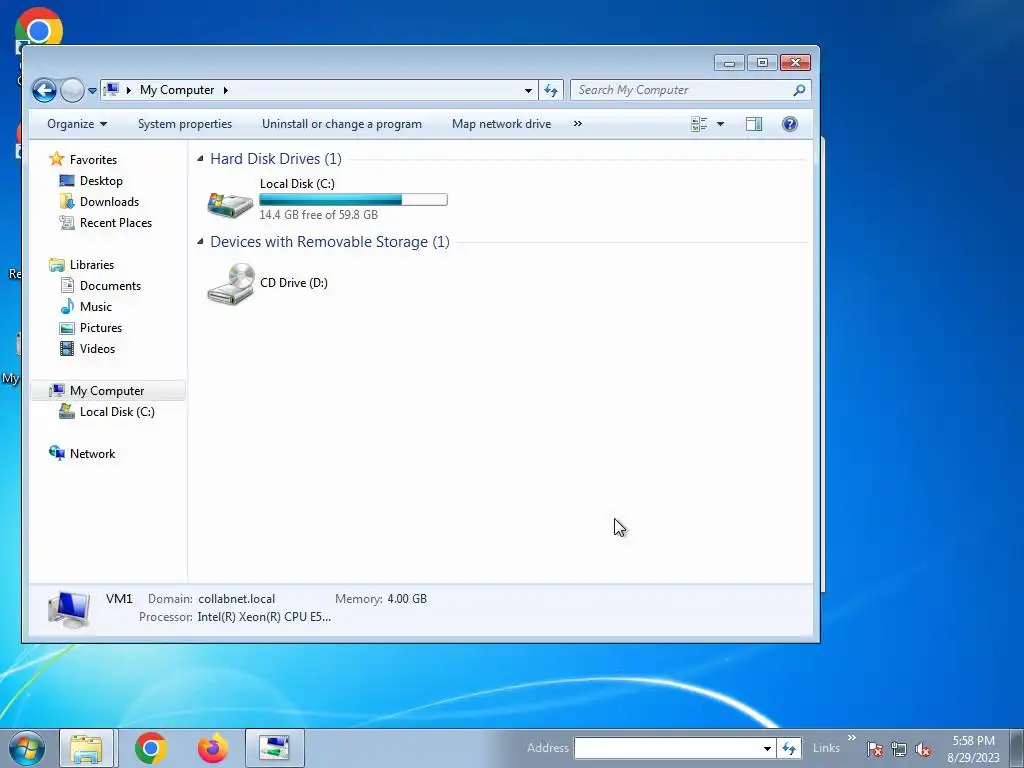Click the greyed Forward navigation button
Image resolution: width=1024 pixels, height=768 pixels.
pos(72,90)
